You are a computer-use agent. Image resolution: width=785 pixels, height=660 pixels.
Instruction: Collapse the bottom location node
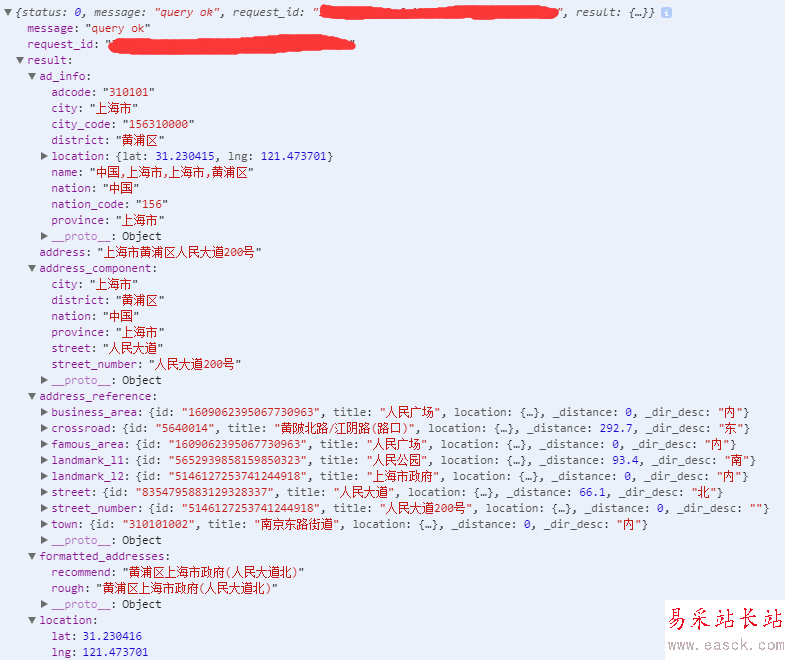[32, 620]
